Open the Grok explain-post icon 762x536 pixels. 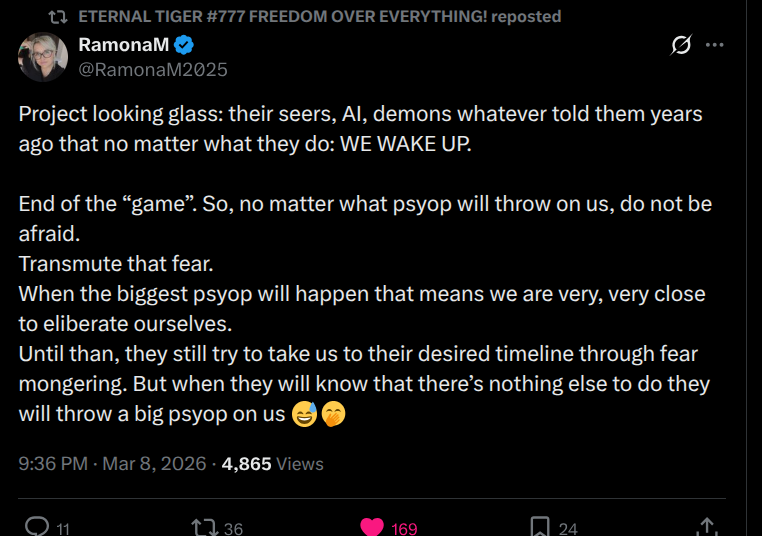[x=681, y=45]
